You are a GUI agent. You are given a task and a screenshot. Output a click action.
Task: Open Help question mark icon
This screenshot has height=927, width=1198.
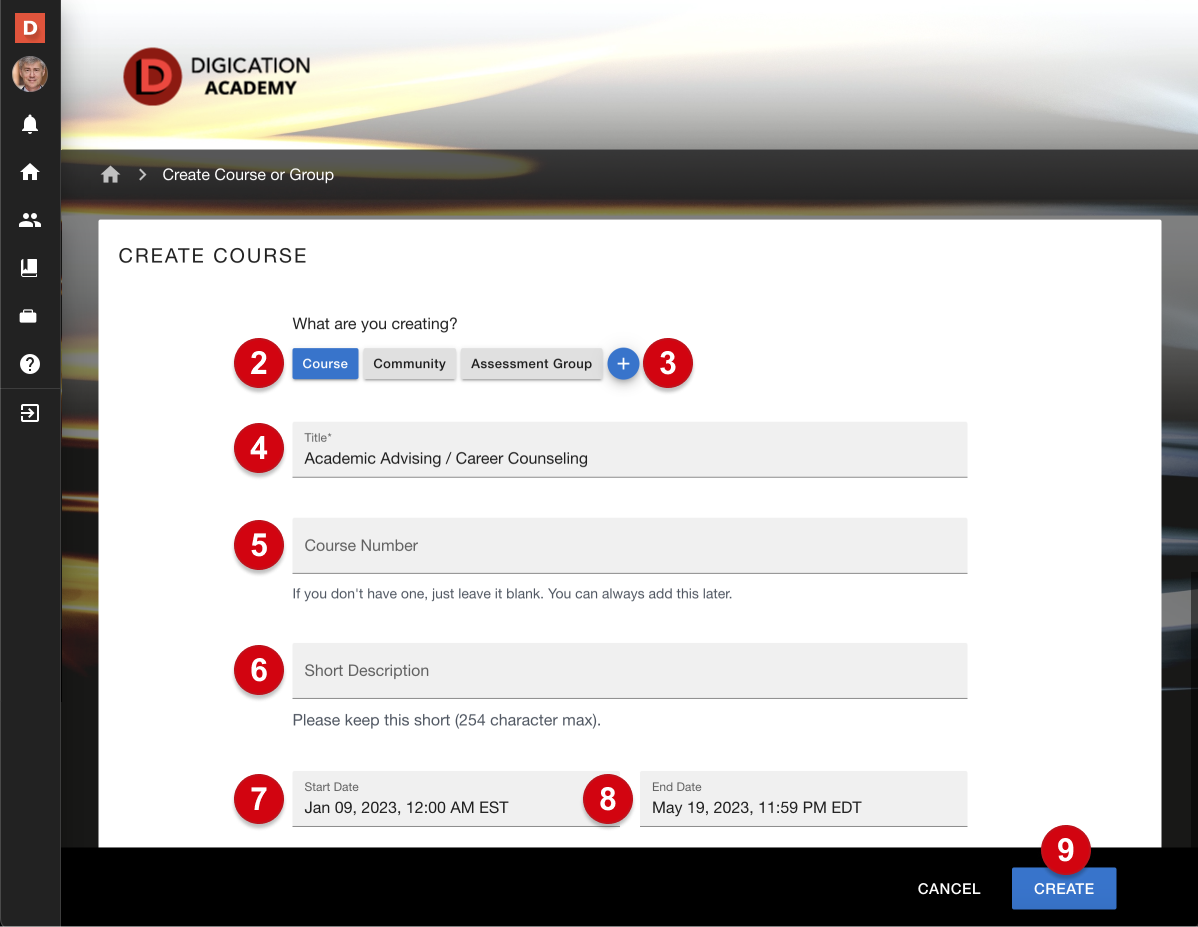tap(30, 364)
